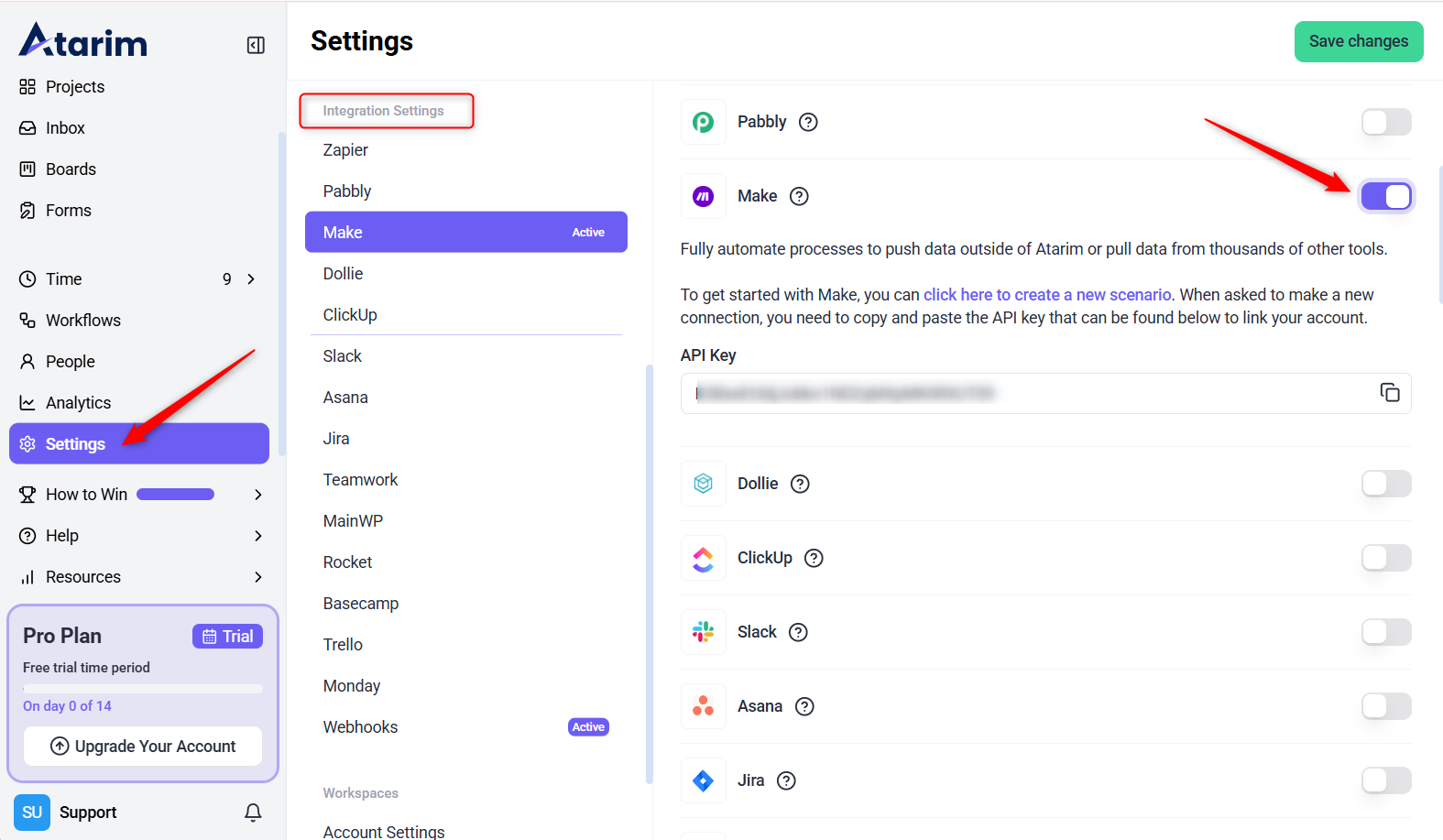1443x840 pixels.
Task: Click the ClickUp logo icon
Action: pyautogui.click(x=703, y=558)
